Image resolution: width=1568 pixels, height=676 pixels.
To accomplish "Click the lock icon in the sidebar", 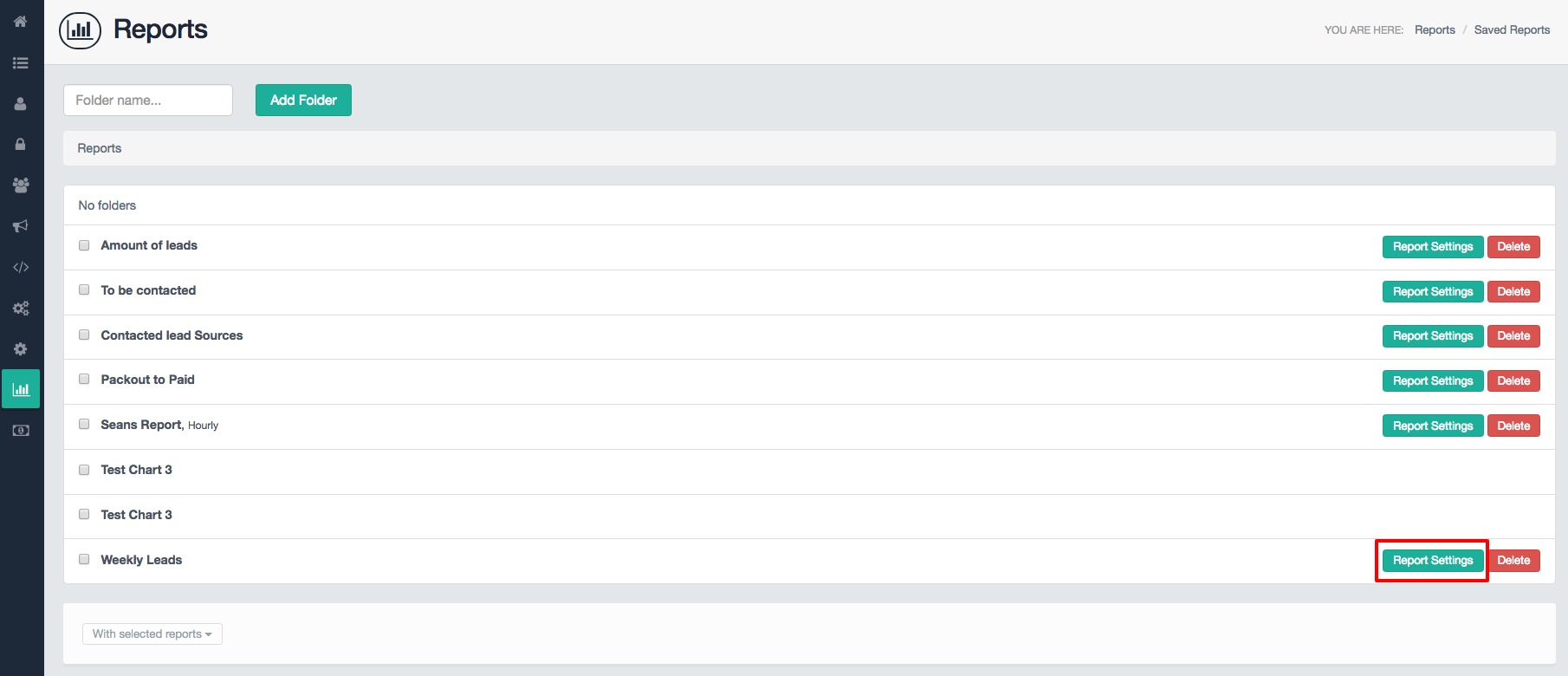I will tap(20, 144).
